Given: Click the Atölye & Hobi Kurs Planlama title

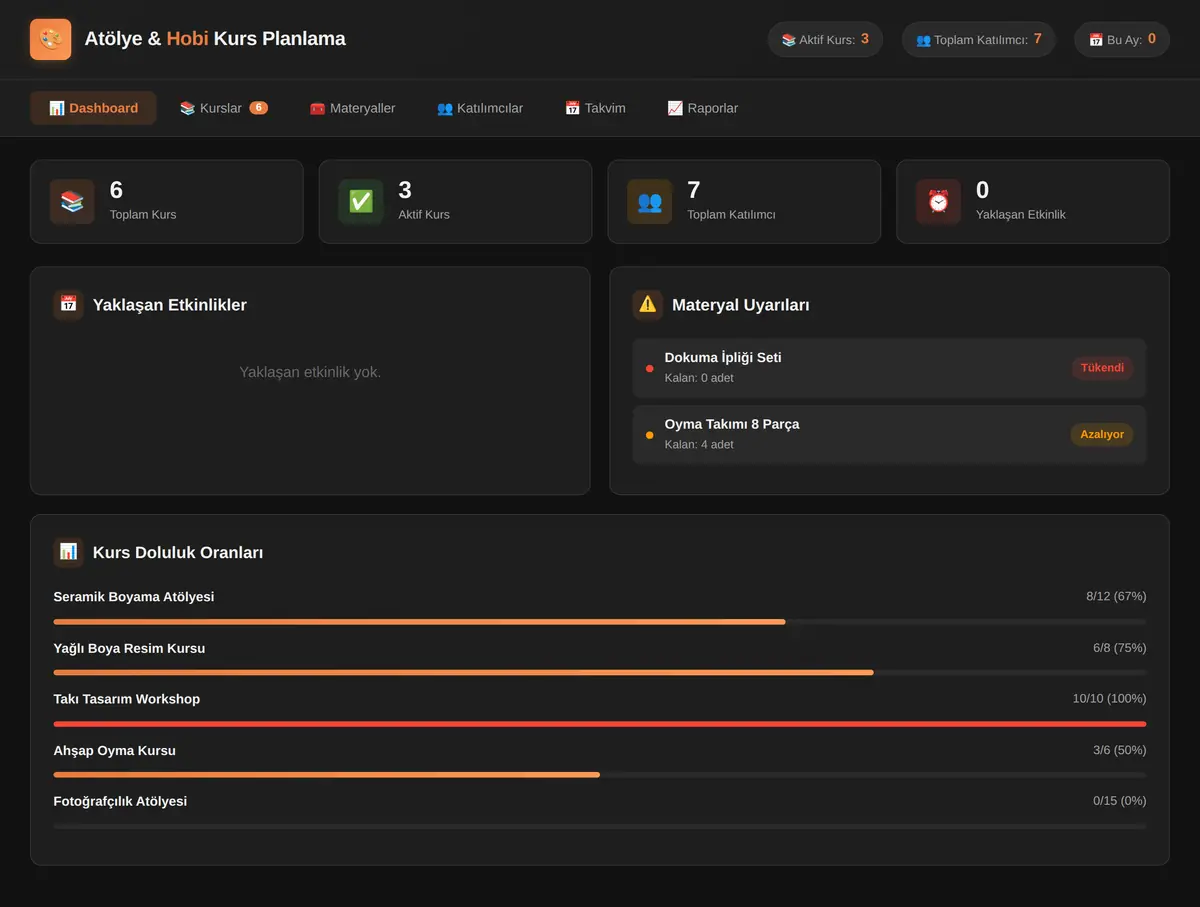Looking at the screenshot, I should pyautogui.click(x=215, y=39).
